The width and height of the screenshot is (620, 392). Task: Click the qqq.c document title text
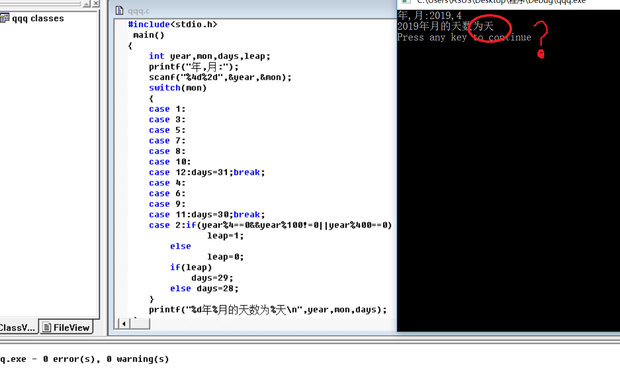[x=138, y=11]
